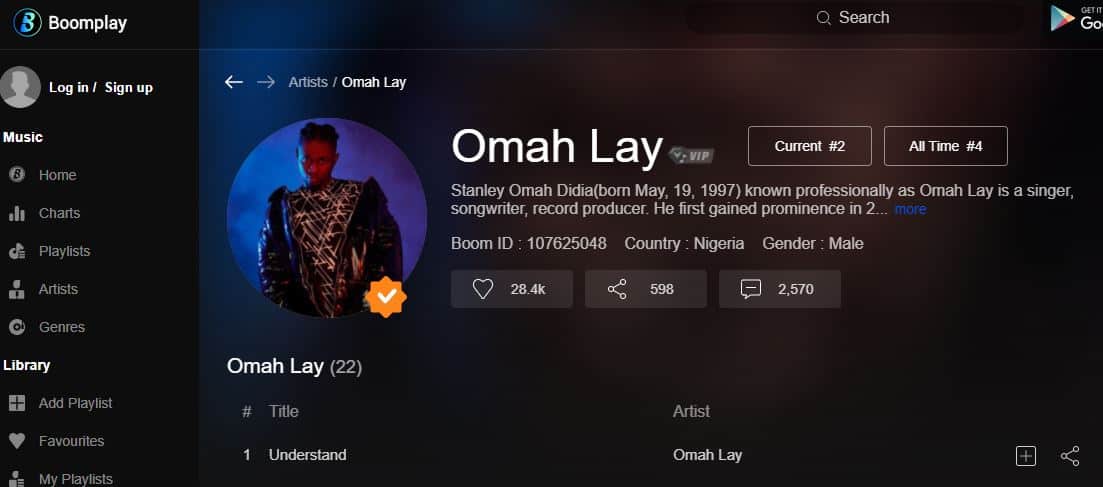
Task: Click the Artists breadcrumb link
Action: point(308,82)
